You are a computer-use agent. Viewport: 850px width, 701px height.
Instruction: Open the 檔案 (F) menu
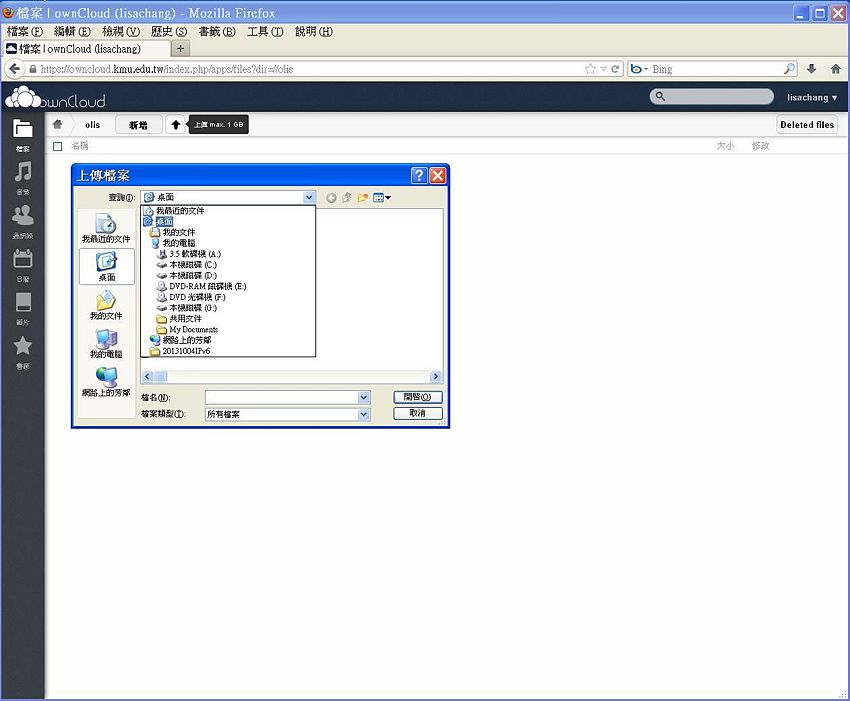coord(25,31)
